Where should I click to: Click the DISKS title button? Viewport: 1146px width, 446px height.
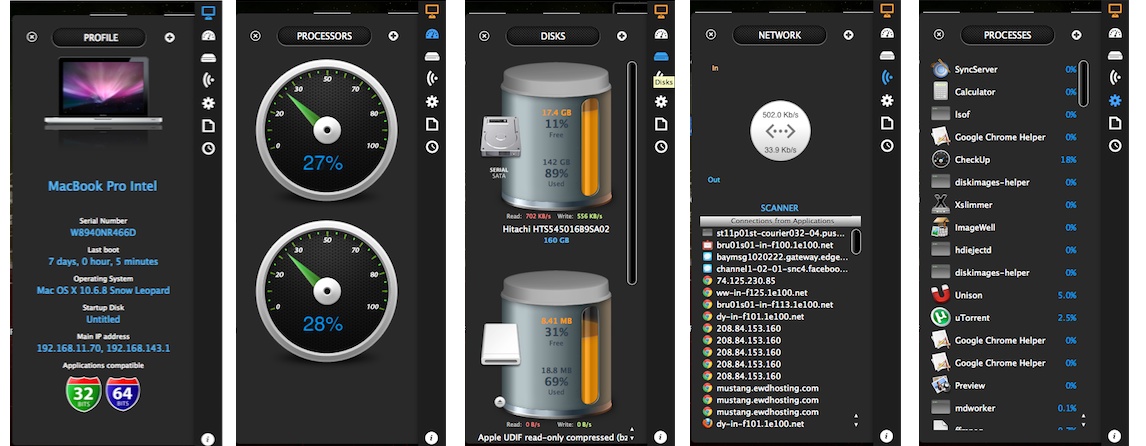click(x=552, y=36)
